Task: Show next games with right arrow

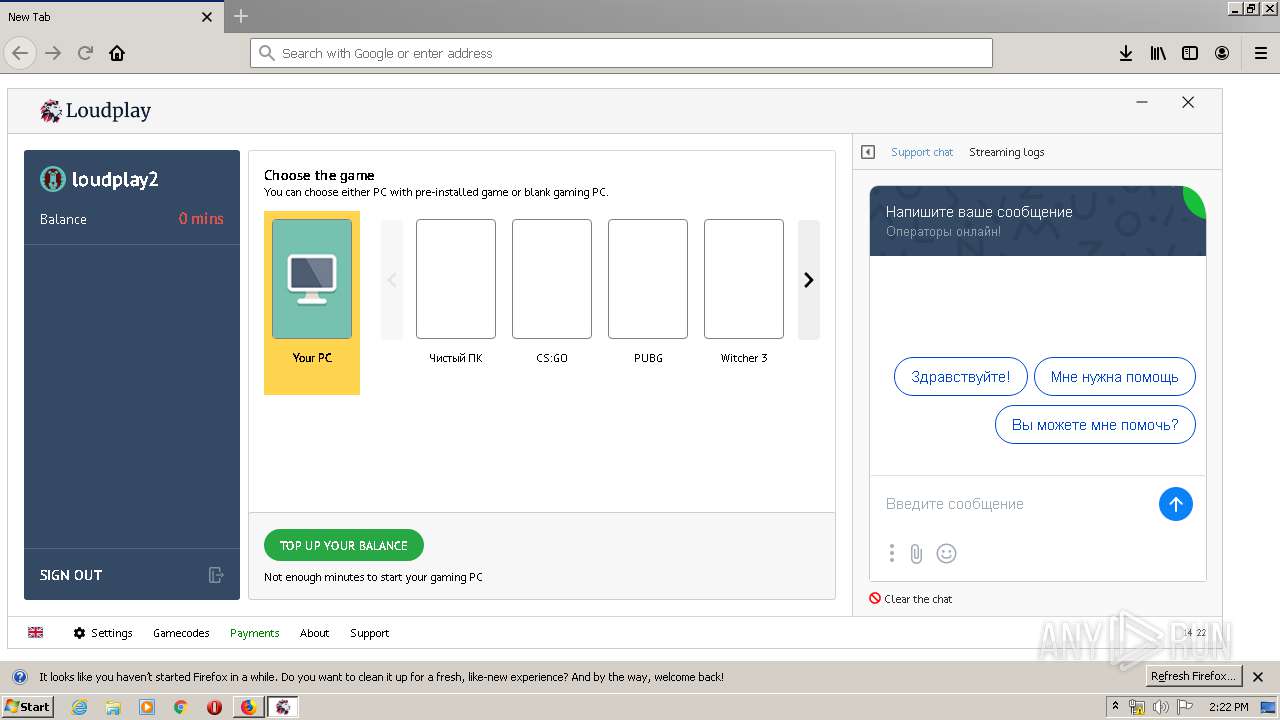Action: point(809,280)
